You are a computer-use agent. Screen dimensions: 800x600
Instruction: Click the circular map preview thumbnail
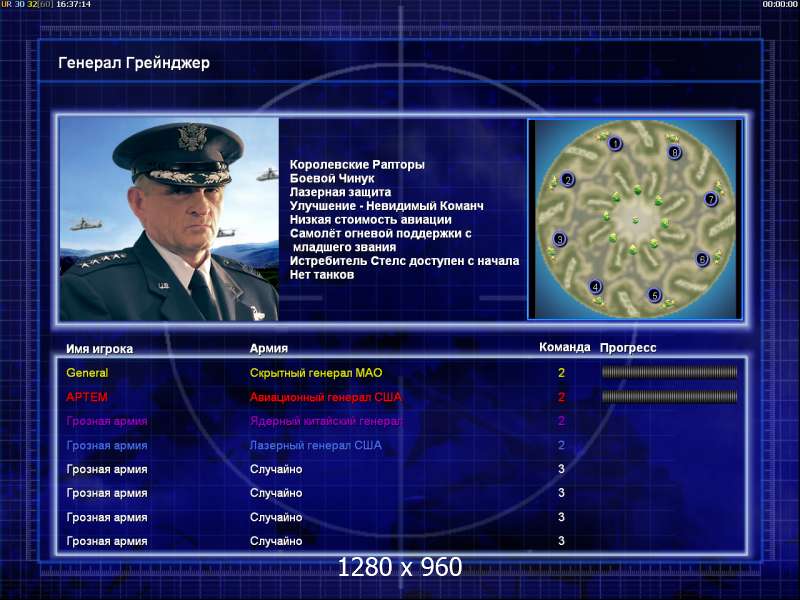click(635, 219)
